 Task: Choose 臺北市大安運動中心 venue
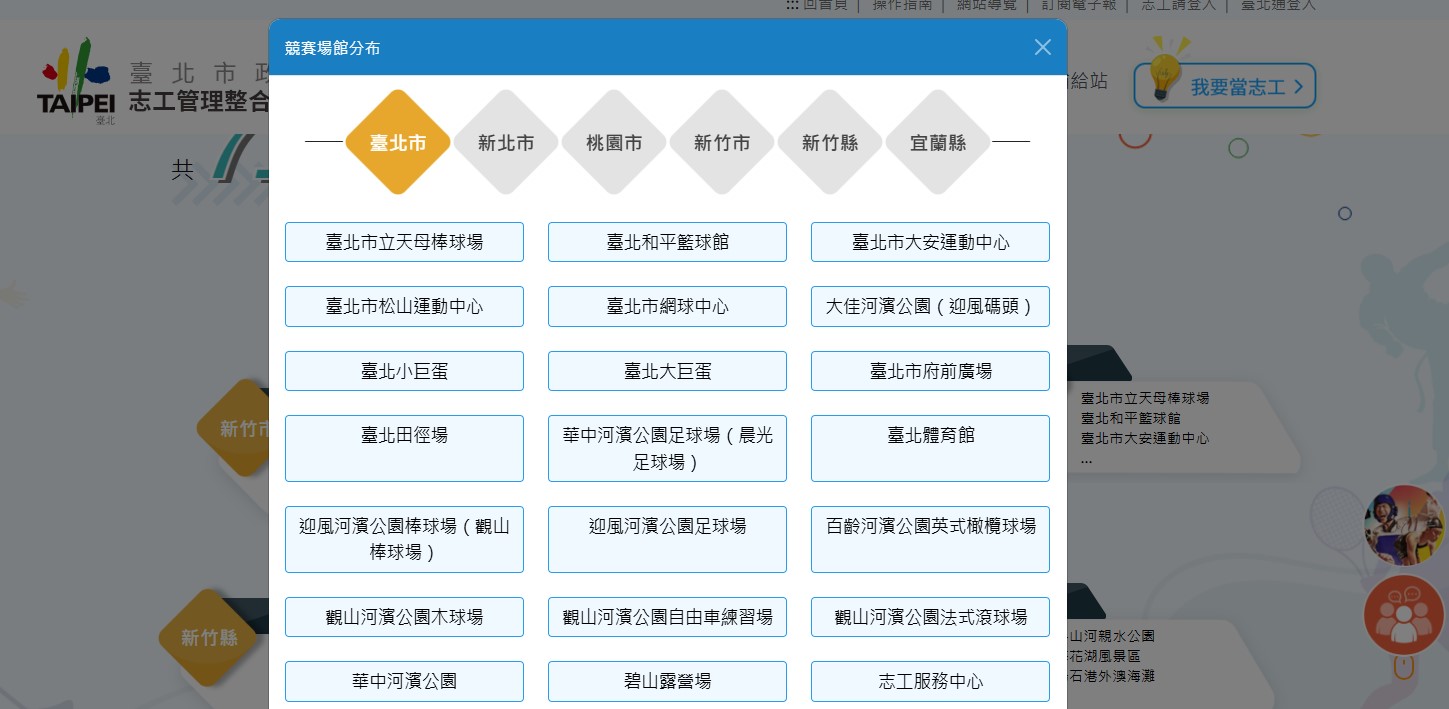(x=930, y=242)
